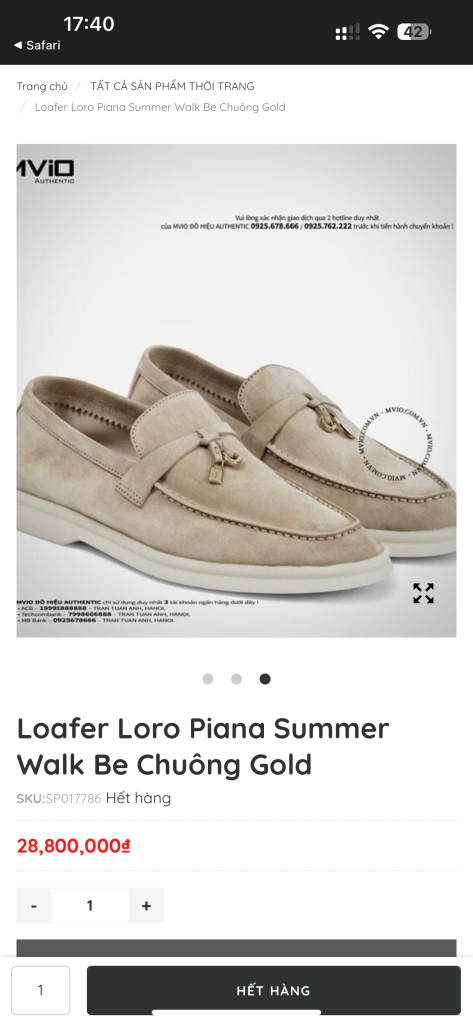Select third image carousel dot
Image resolution: width=473 pixels, height=1024 pixels.
[265, 679]
